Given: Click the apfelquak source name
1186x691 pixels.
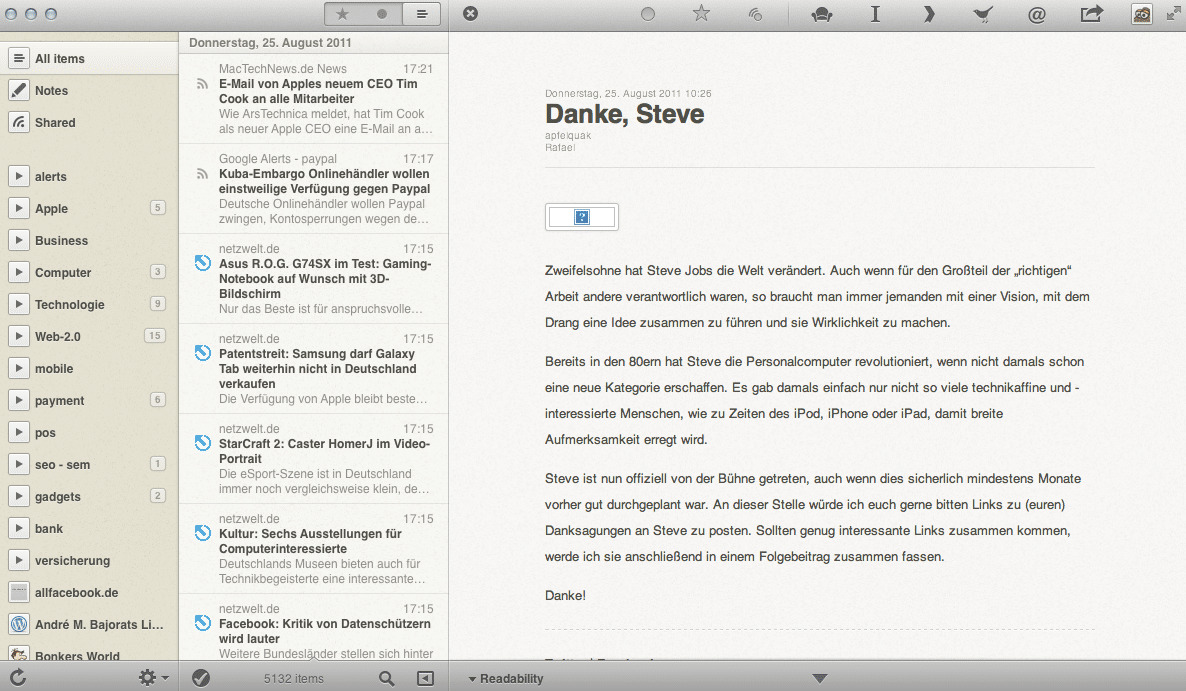Looking at the screenshot, I should pyautogui.click(x=568, y=136).
